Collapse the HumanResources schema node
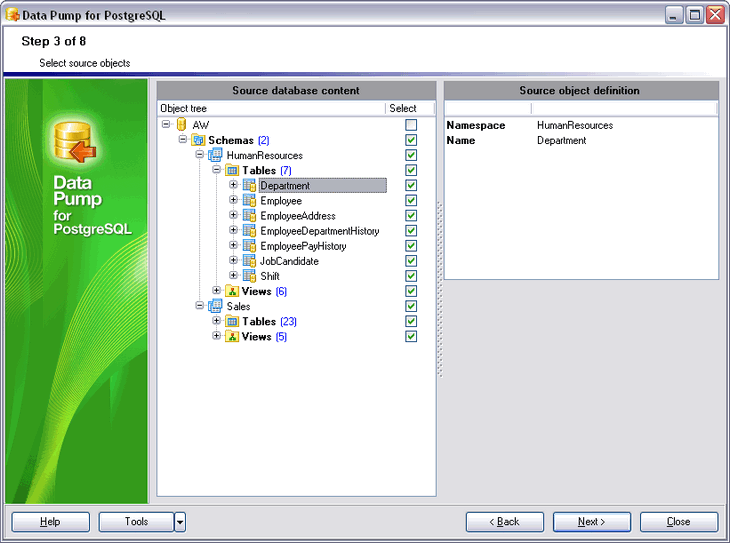 click(x=200, y=155)
